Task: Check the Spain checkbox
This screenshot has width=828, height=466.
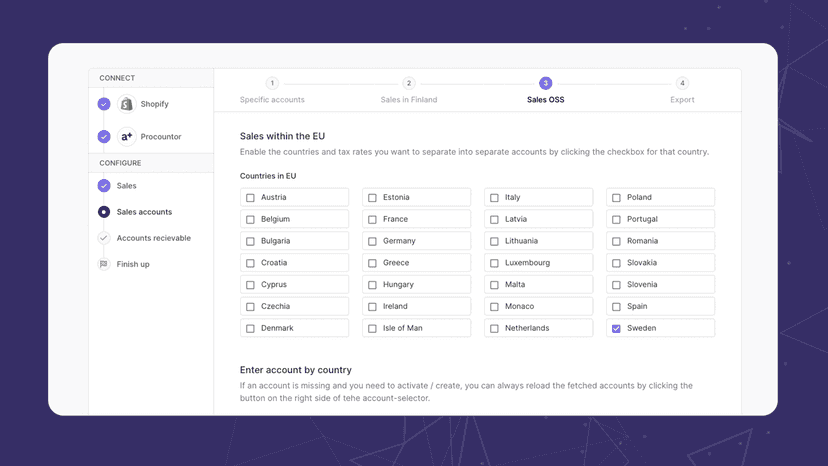Action: (616, 306)
